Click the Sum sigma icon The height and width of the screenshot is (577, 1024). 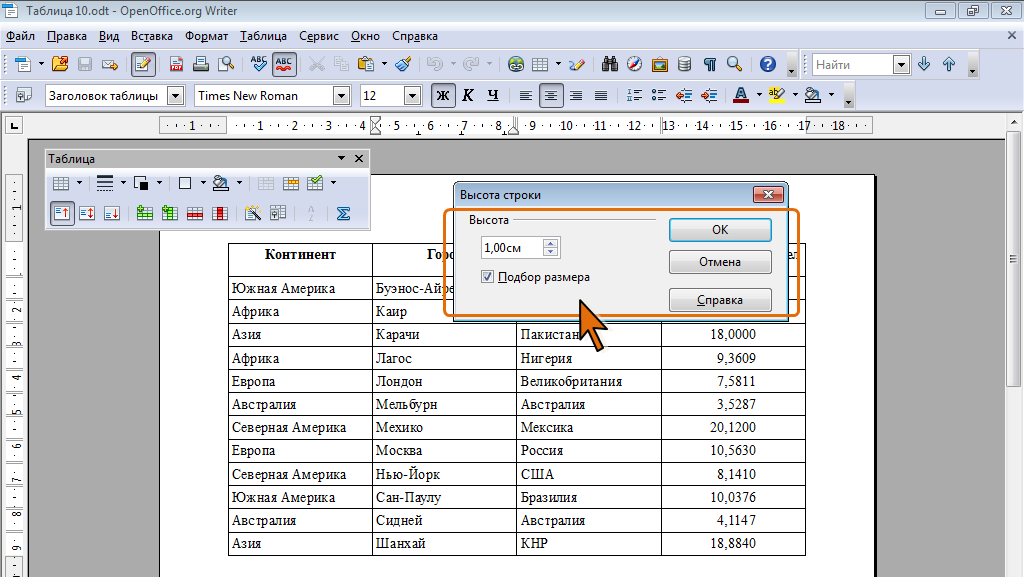[x=344, y=213]
